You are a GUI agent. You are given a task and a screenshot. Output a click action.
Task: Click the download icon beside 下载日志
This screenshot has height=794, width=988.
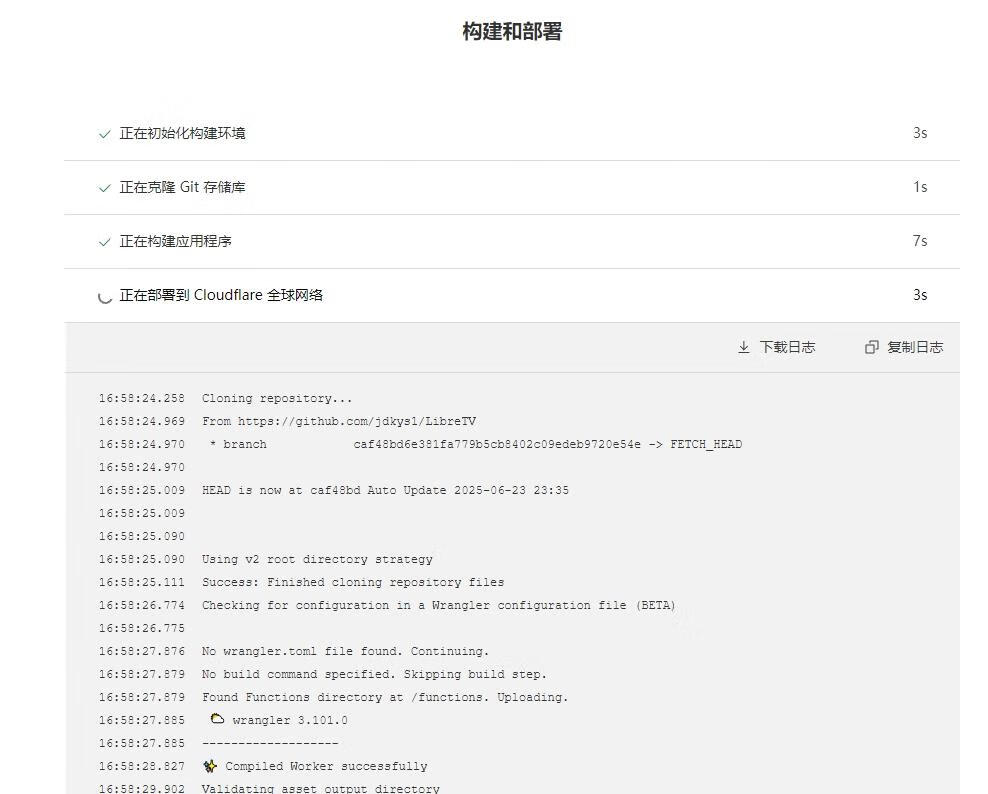744,347
